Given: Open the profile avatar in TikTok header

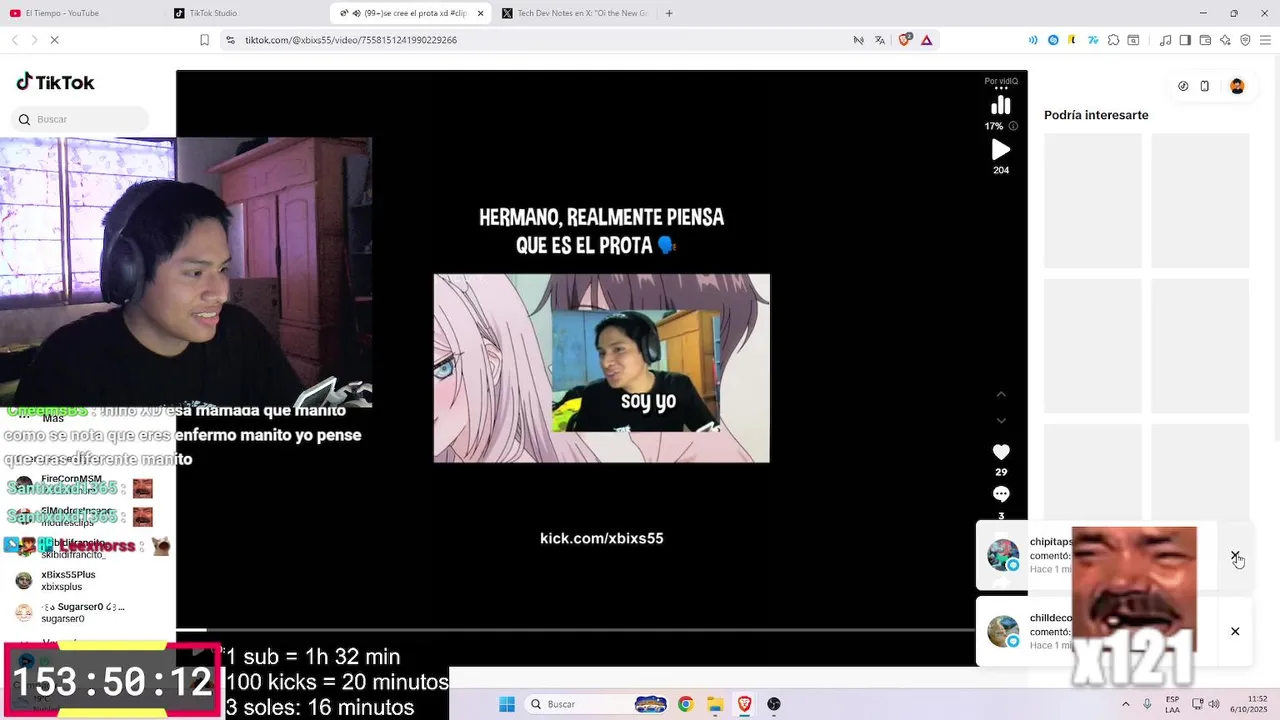Looking at the screenshot, I should (1237, 86).
